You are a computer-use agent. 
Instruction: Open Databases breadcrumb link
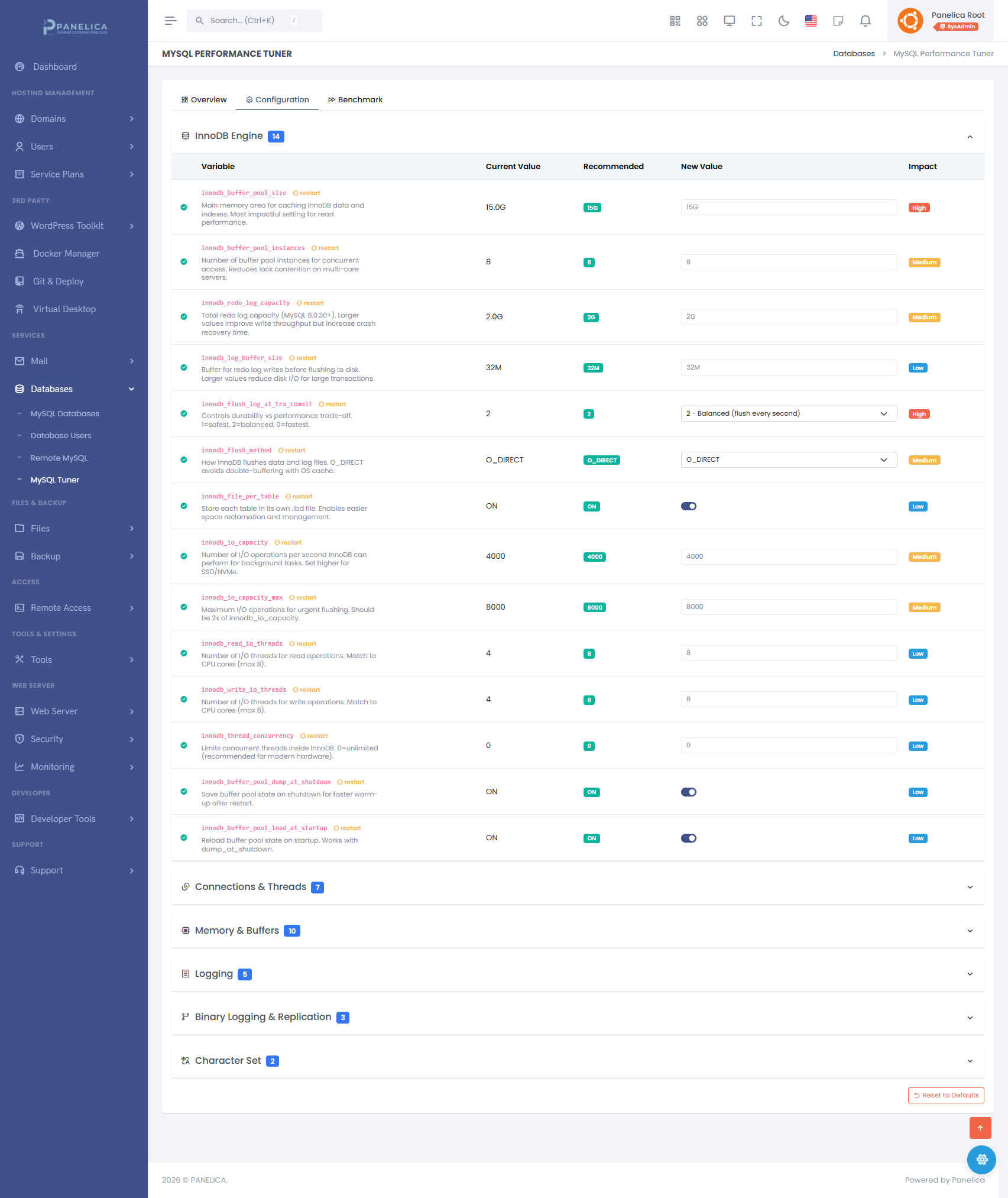click(854, 53)
